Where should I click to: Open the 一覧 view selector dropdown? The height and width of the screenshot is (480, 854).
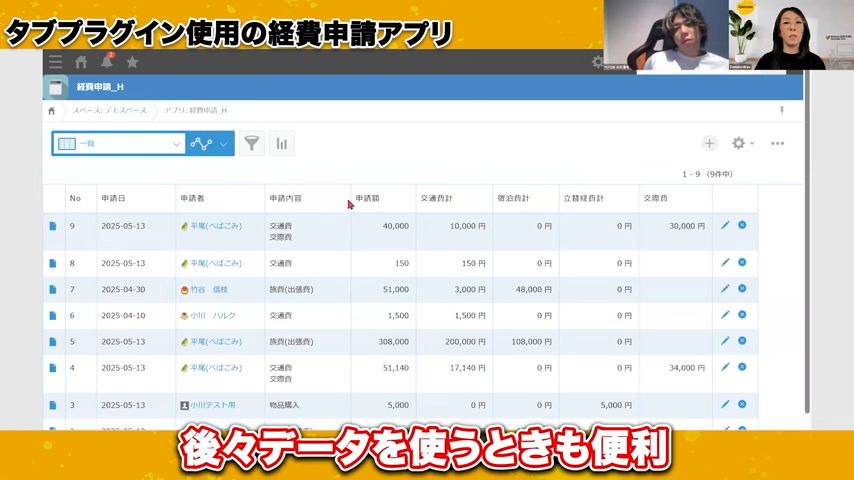pyautogui.click(x=118, y=143)
